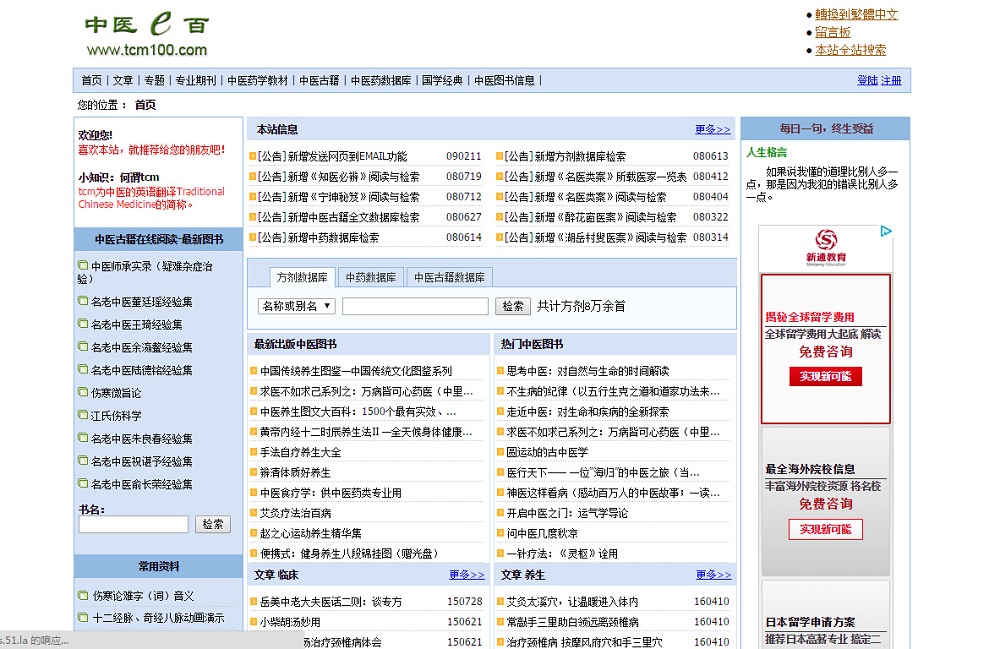Switch to the 中医古籍数据库 tab
The height and width of the screenshot is (649, 1000).
tap(449, 277)
